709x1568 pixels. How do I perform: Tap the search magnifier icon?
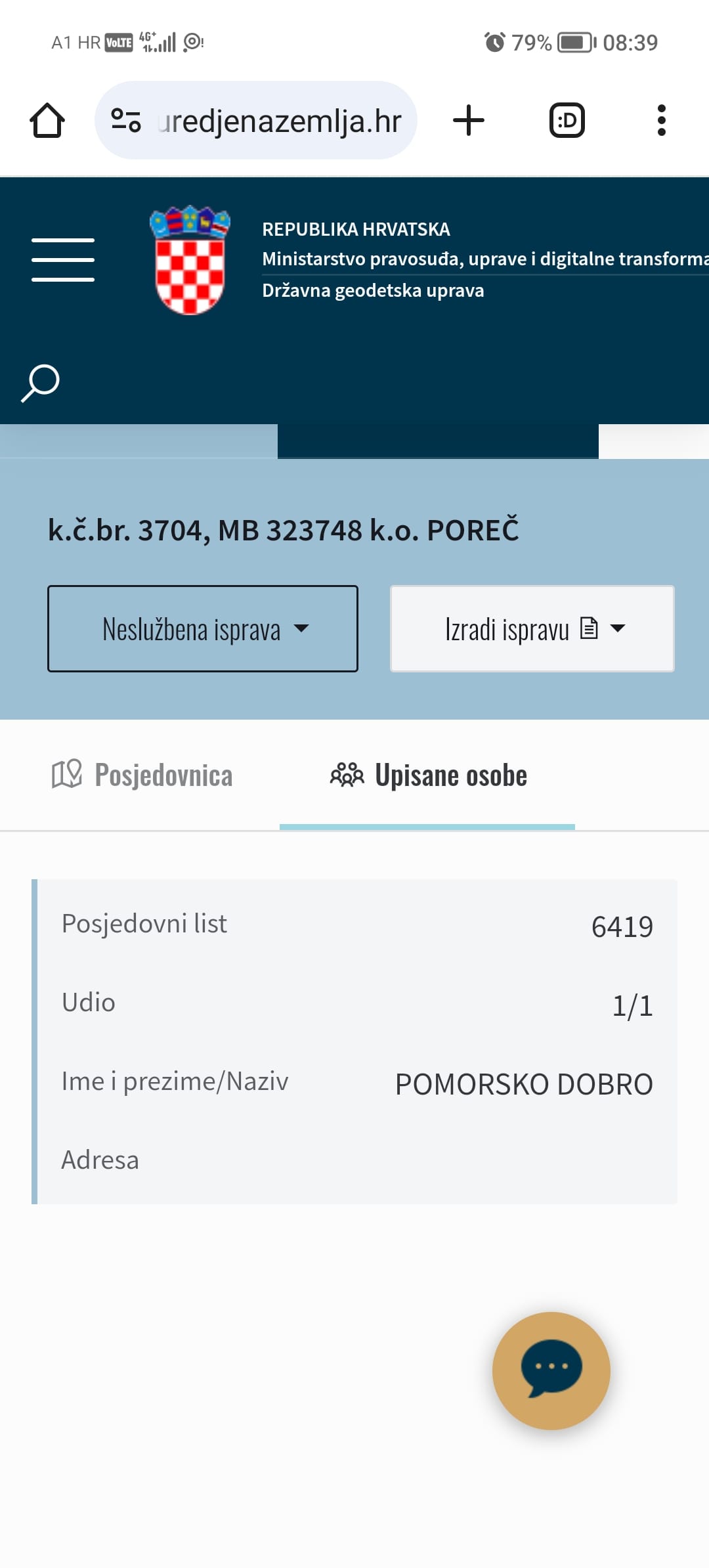41,383
